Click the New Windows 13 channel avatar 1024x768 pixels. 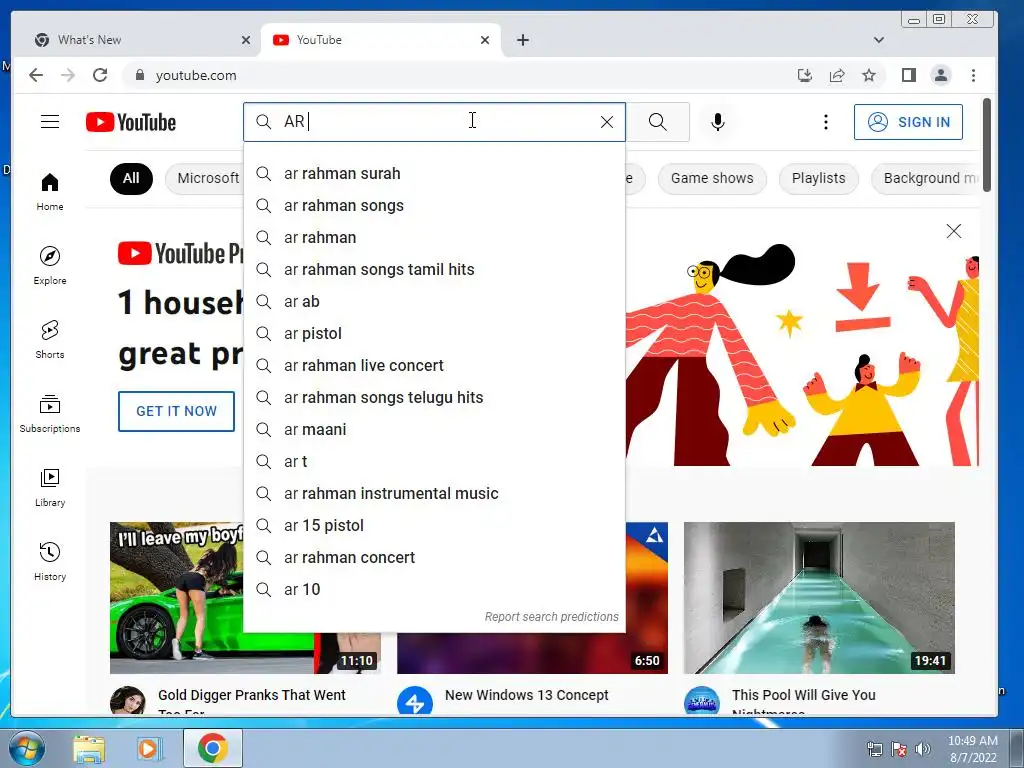[415, 702]
